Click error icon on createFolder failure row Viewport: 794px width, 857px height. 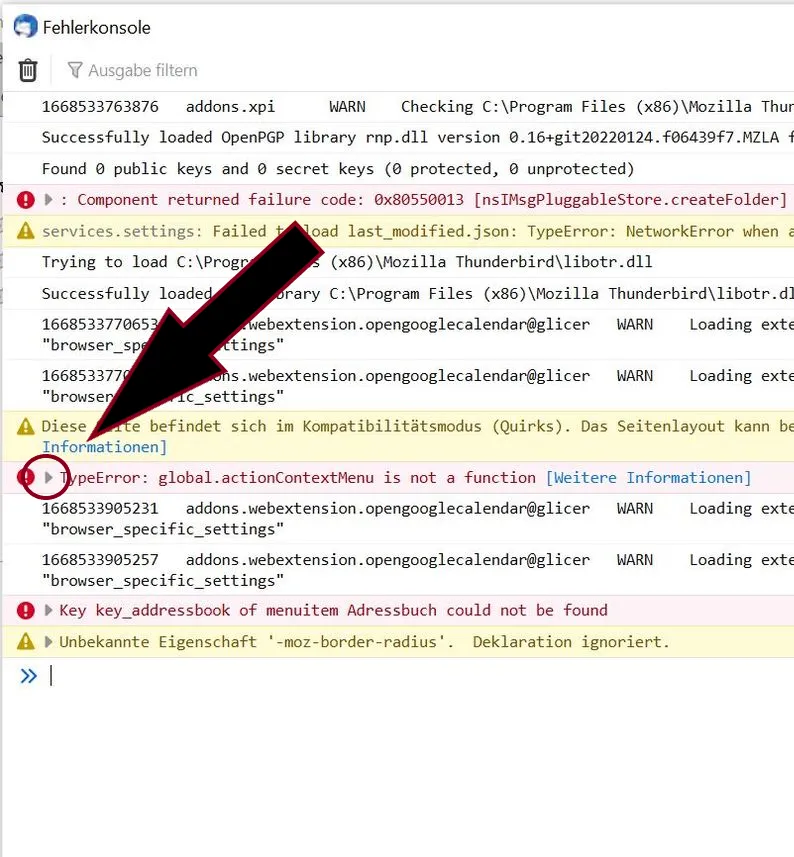tap(26, 199)
